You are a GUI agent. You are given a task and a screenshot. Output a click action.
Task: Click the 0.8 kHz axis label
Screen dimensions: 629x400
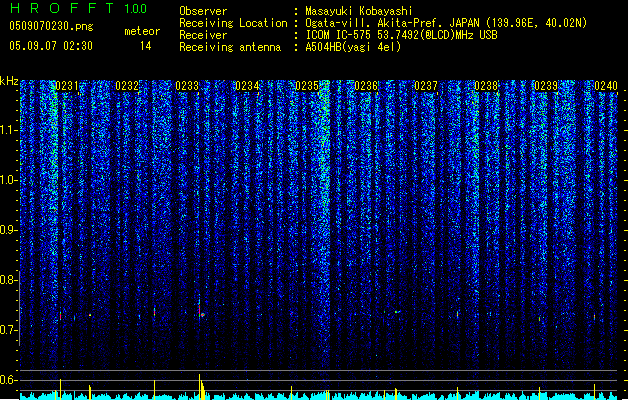(x=9, y=280)
